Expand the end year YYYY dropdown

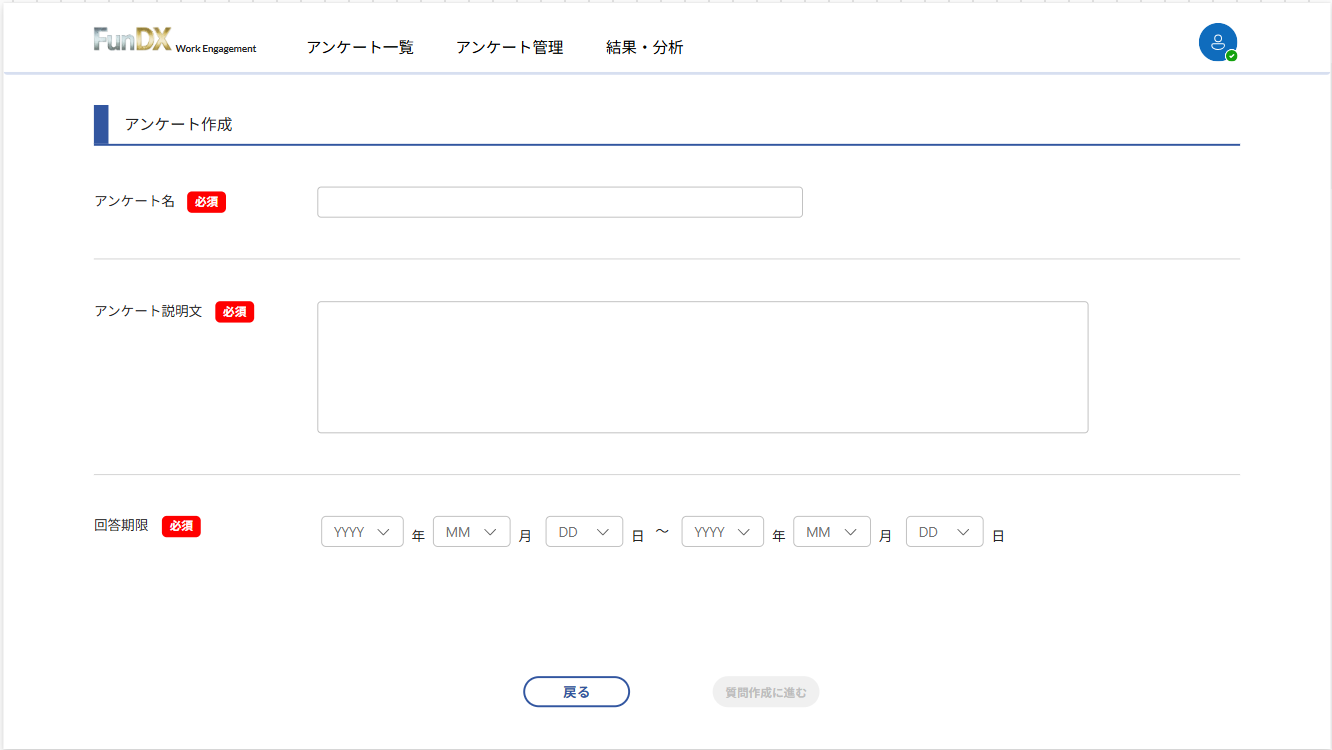[x=722, y=532]
